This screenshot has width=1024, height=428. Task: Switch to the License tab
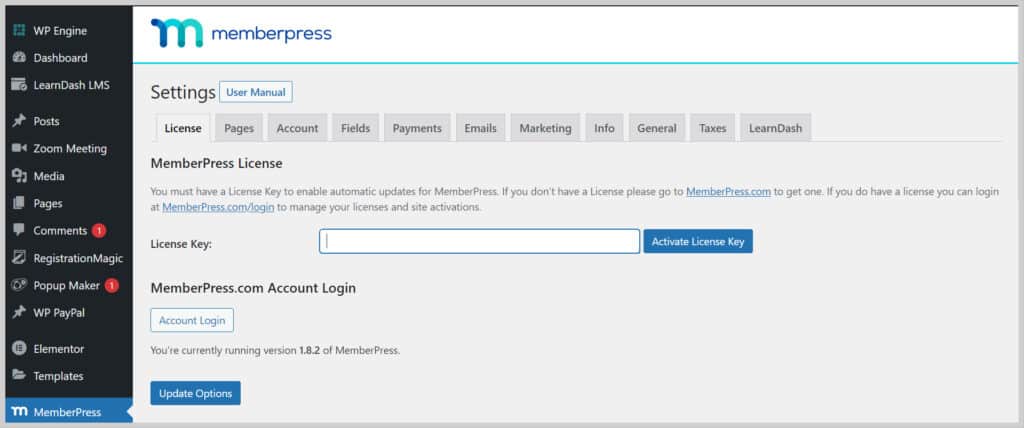(183, 128)
